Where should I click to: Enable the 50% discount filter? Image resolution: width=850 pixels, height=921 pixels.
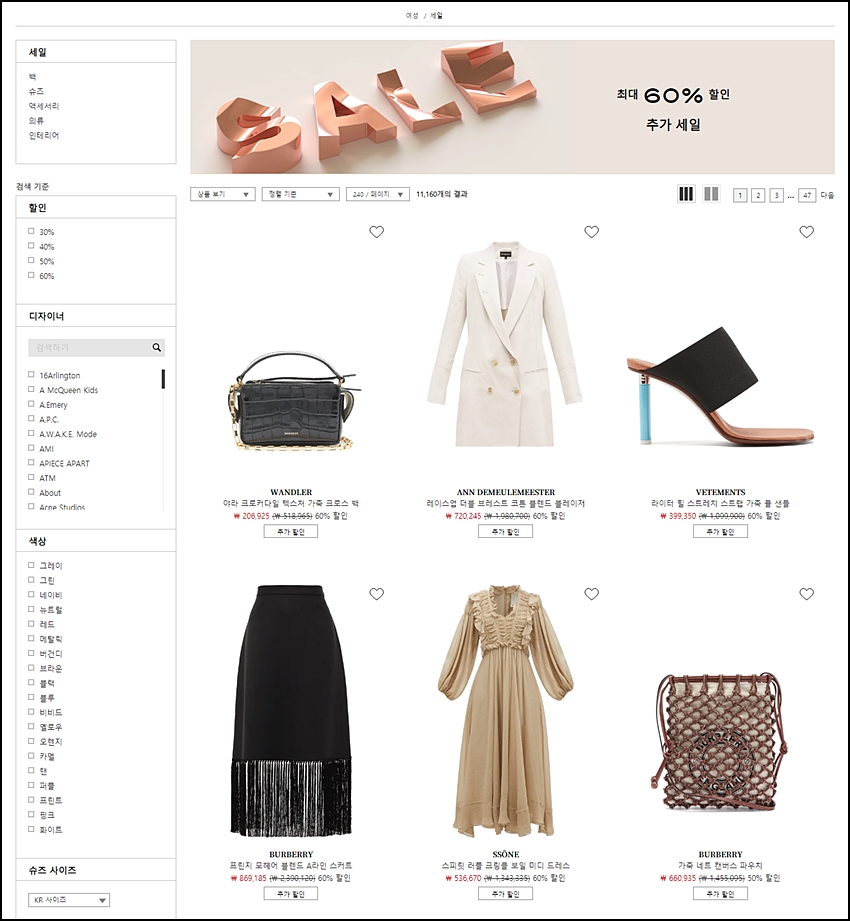(x=31, y=261)
